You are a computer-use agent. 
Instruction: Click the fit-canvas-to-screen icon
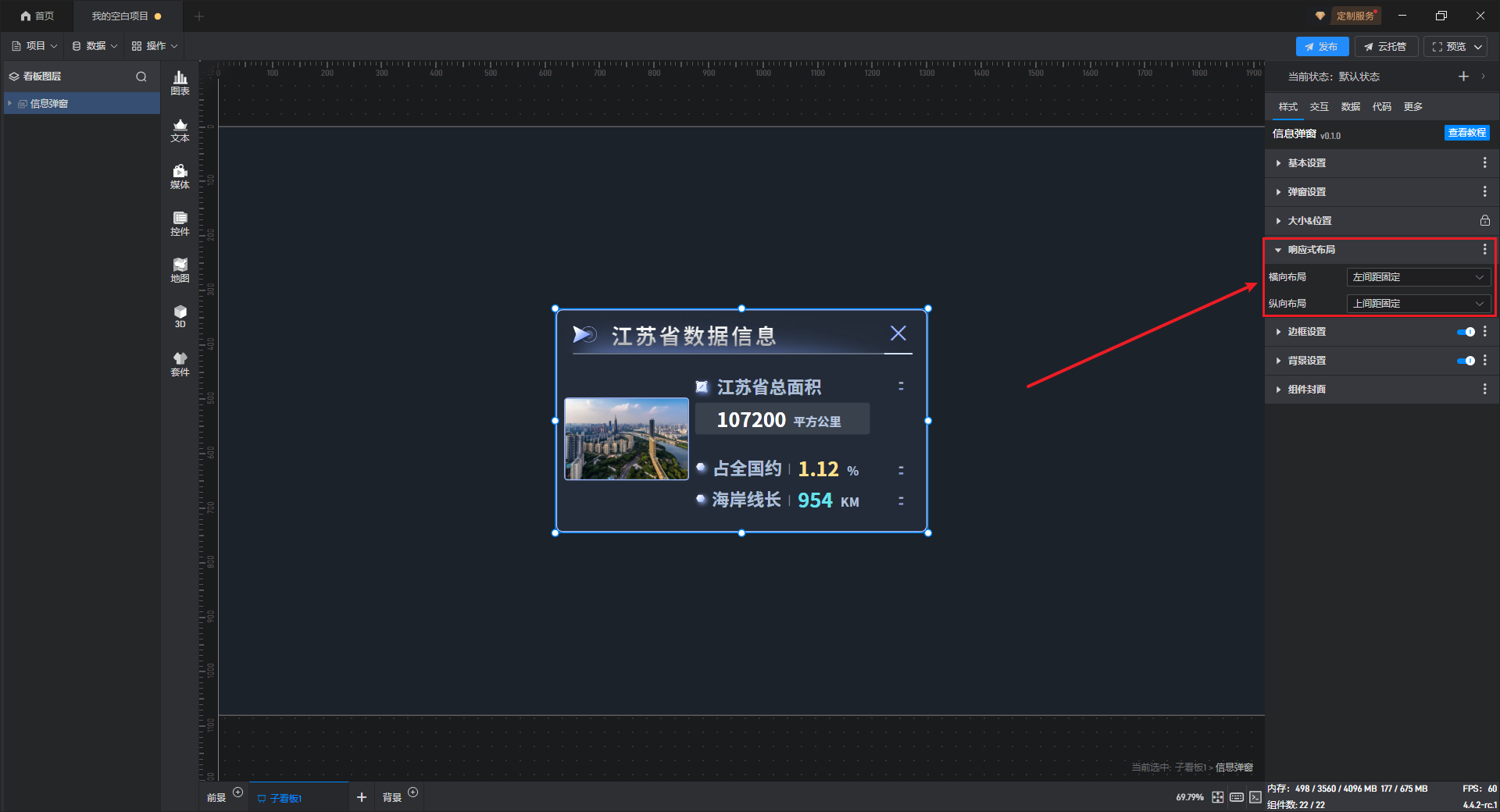[1218, 797]
